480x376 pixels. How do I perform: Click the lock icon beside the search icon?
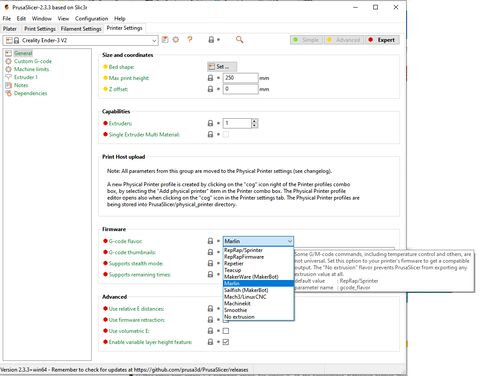tap(211, 40)
